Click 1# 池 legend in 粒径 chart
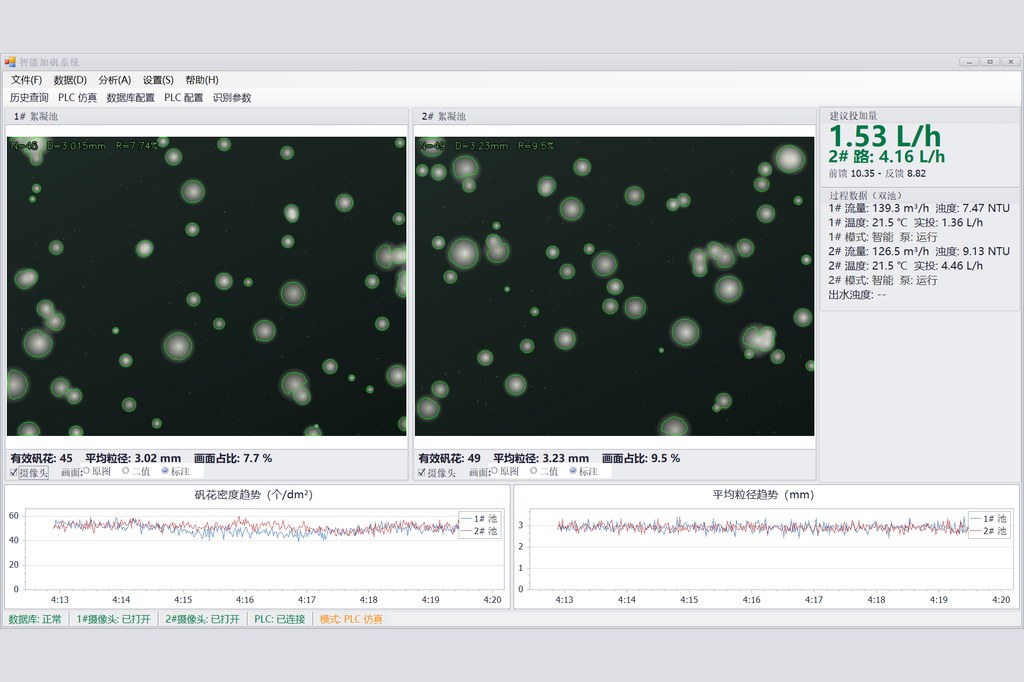The width and height of the screenshot is (1024, 682). click(989, 518)
